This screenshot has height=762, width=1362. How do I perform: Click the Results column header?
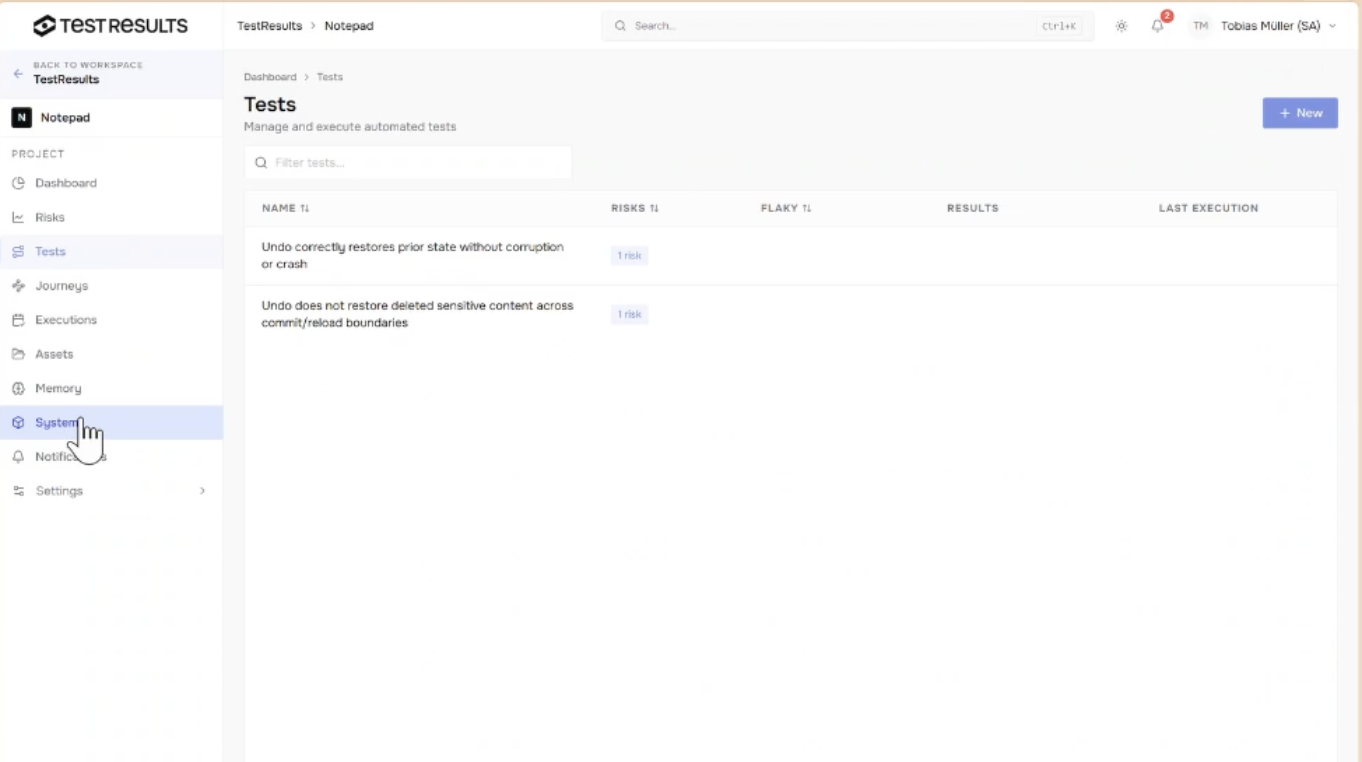(973, 208)
